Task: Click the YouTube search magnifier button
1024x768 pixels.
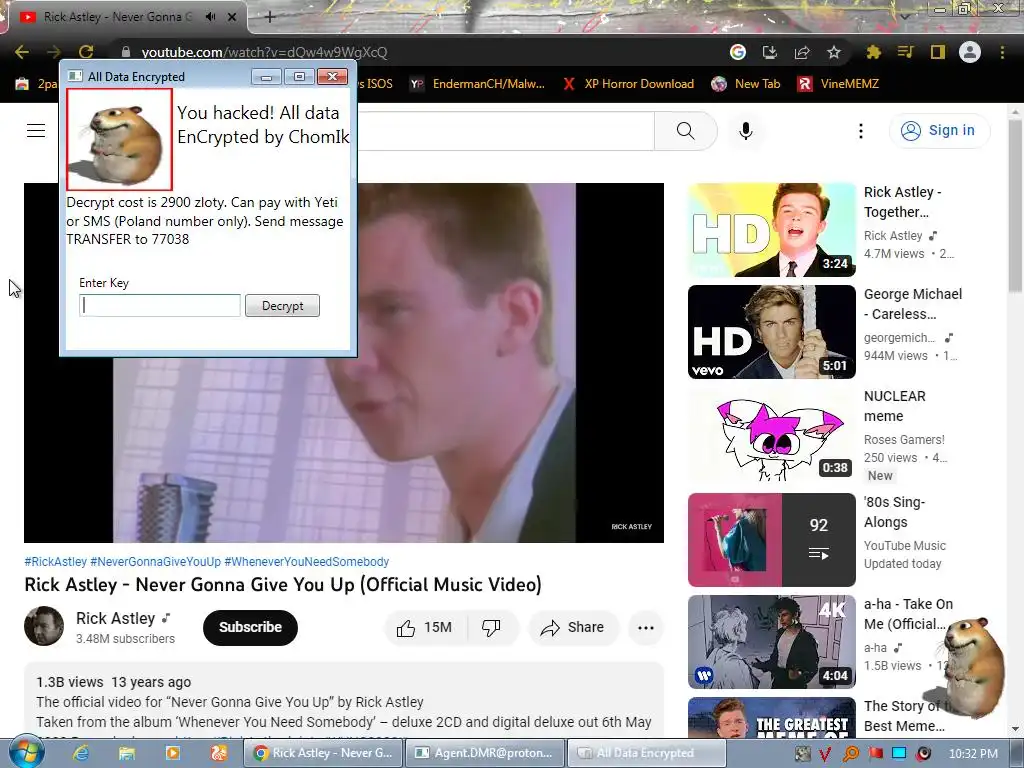Action: 686,131
